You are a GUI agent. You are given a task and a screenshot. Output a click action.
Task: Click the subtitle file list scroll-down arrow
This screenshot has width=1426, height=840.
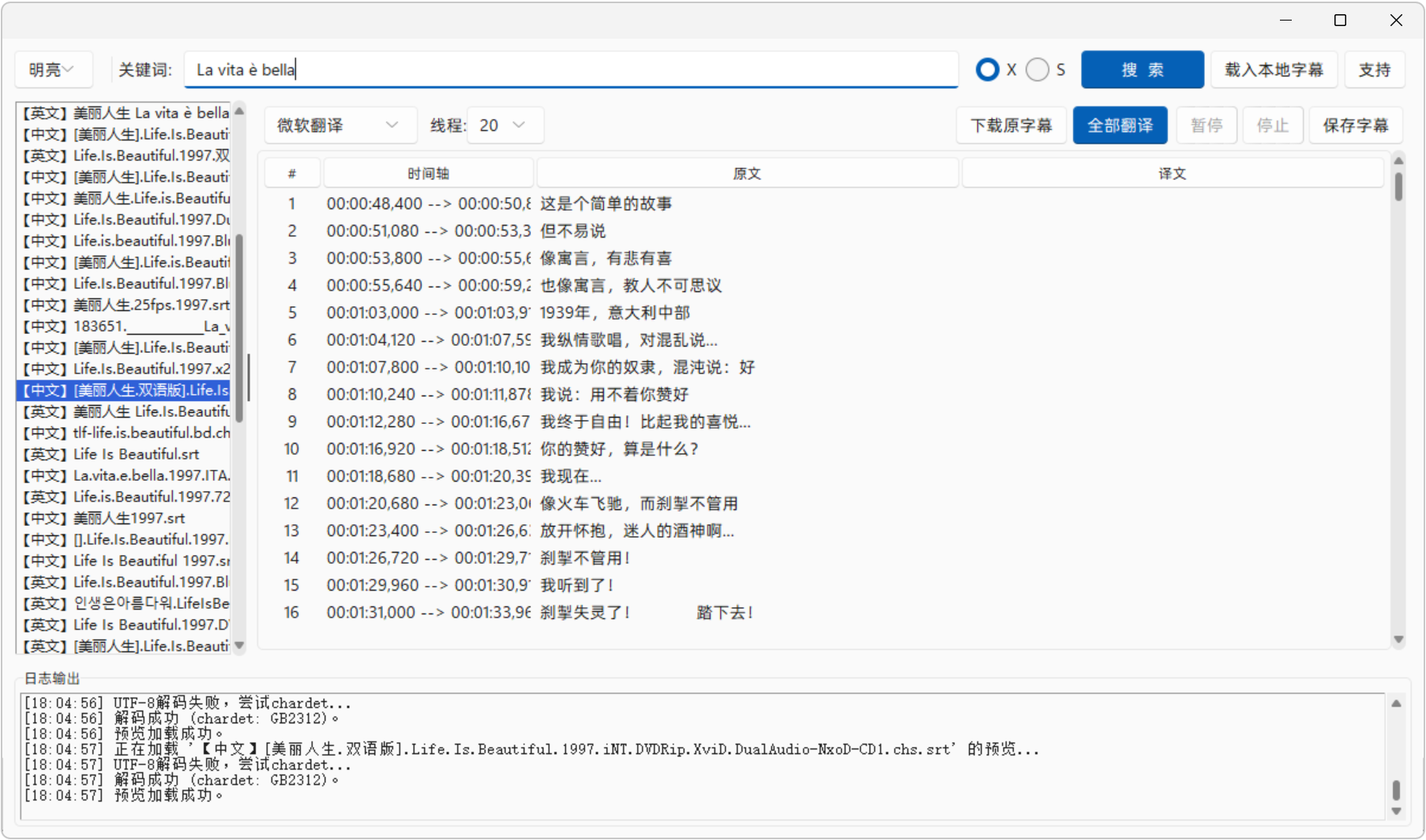[x=239, y=645]
